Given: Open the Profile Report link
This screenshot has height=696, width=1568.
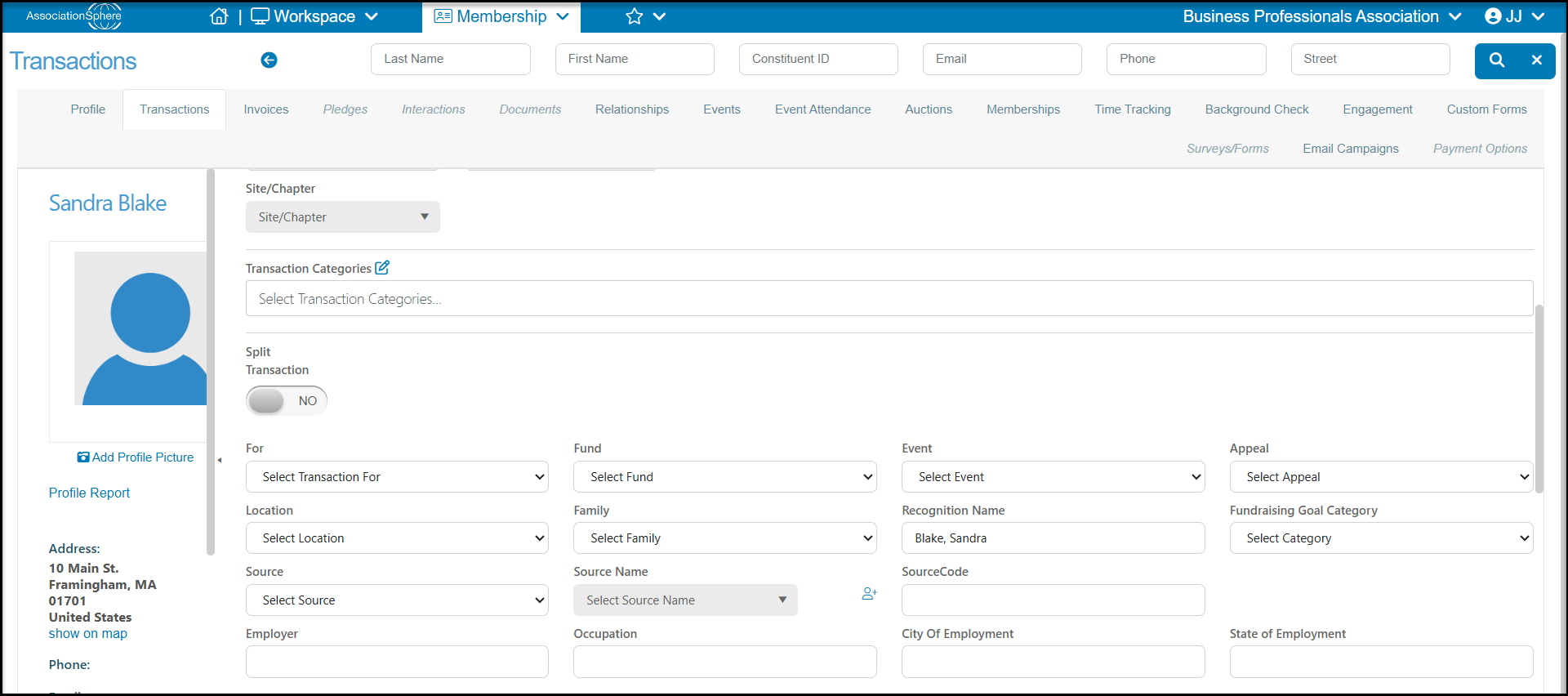Looking at the screenshot, I should (x=89, y=493).
